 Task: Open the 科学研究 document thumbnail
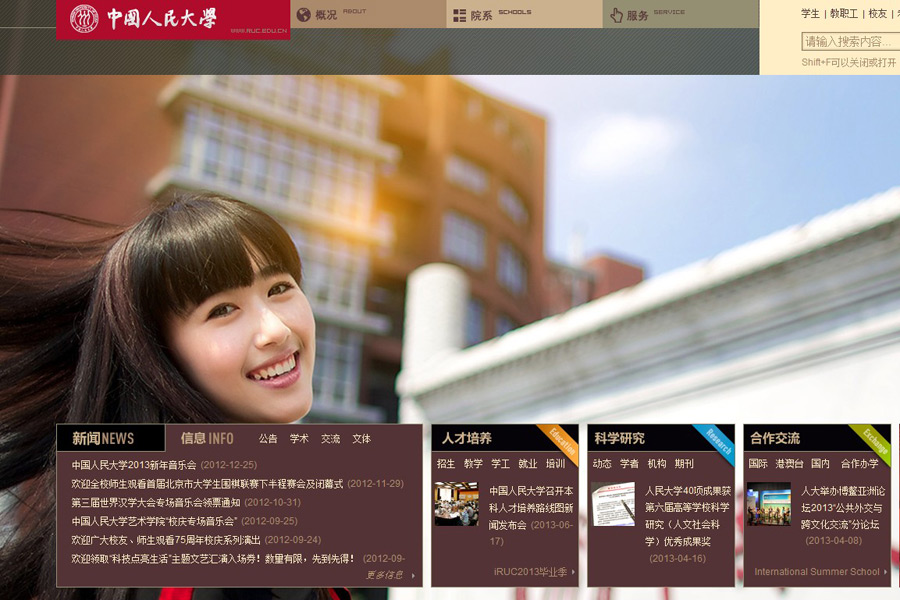pyautogui.click(x=612, y=504)
